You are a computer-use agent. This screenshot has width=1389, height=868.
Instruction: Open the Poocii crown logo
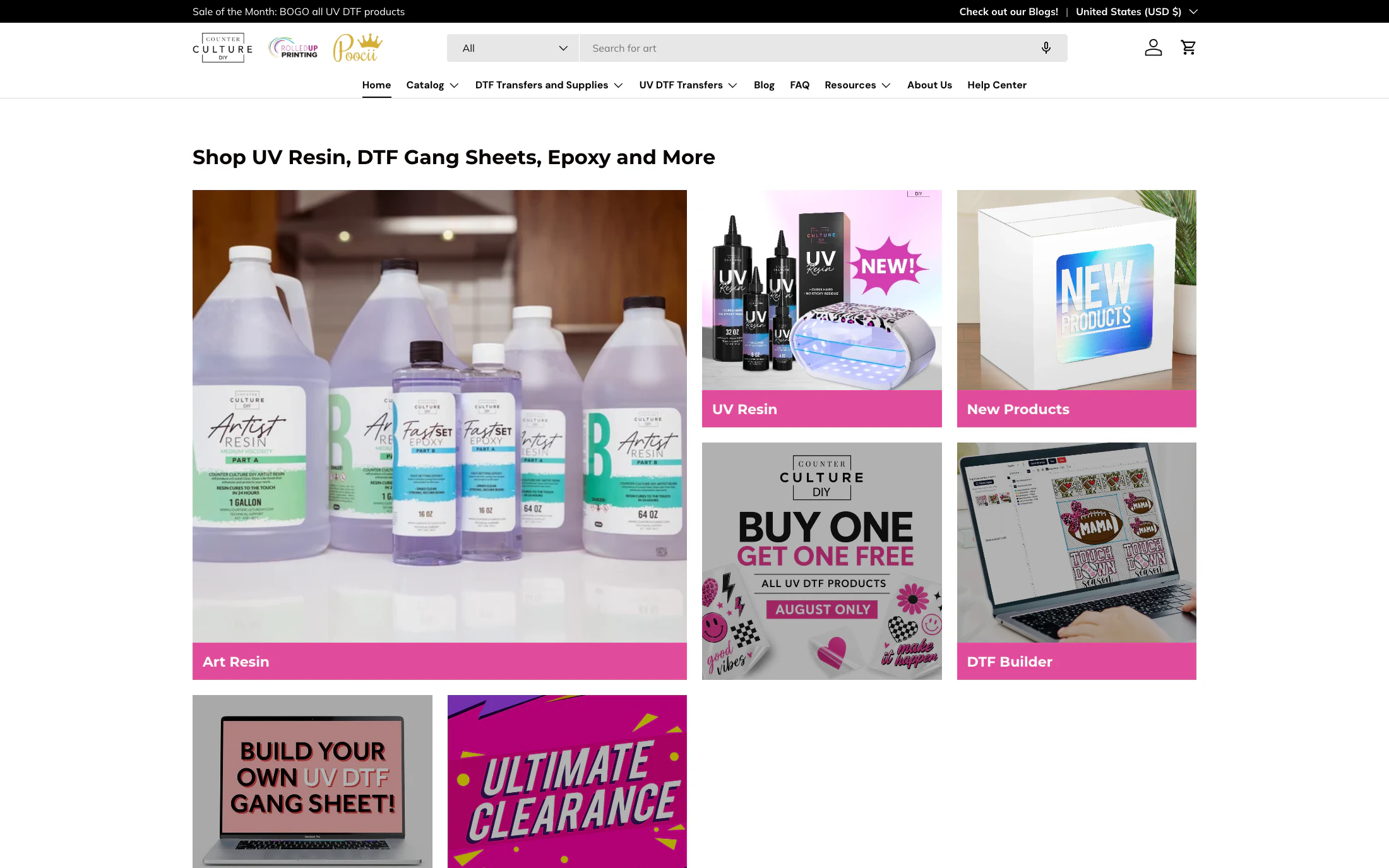358,48
